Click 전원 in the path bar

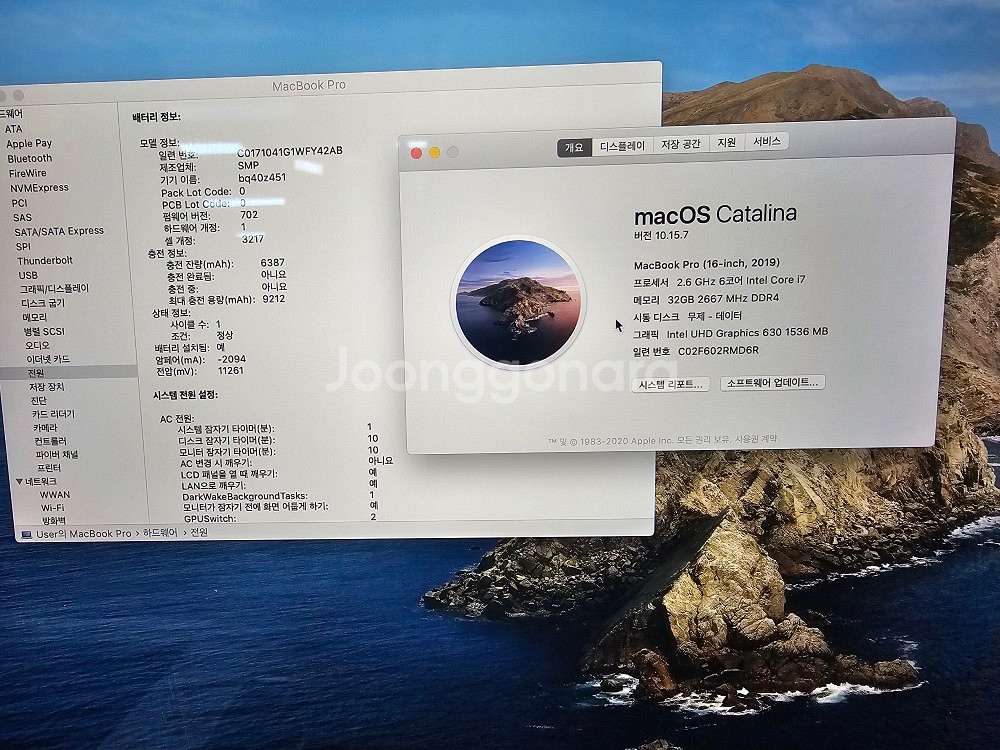tap(199, 532)
